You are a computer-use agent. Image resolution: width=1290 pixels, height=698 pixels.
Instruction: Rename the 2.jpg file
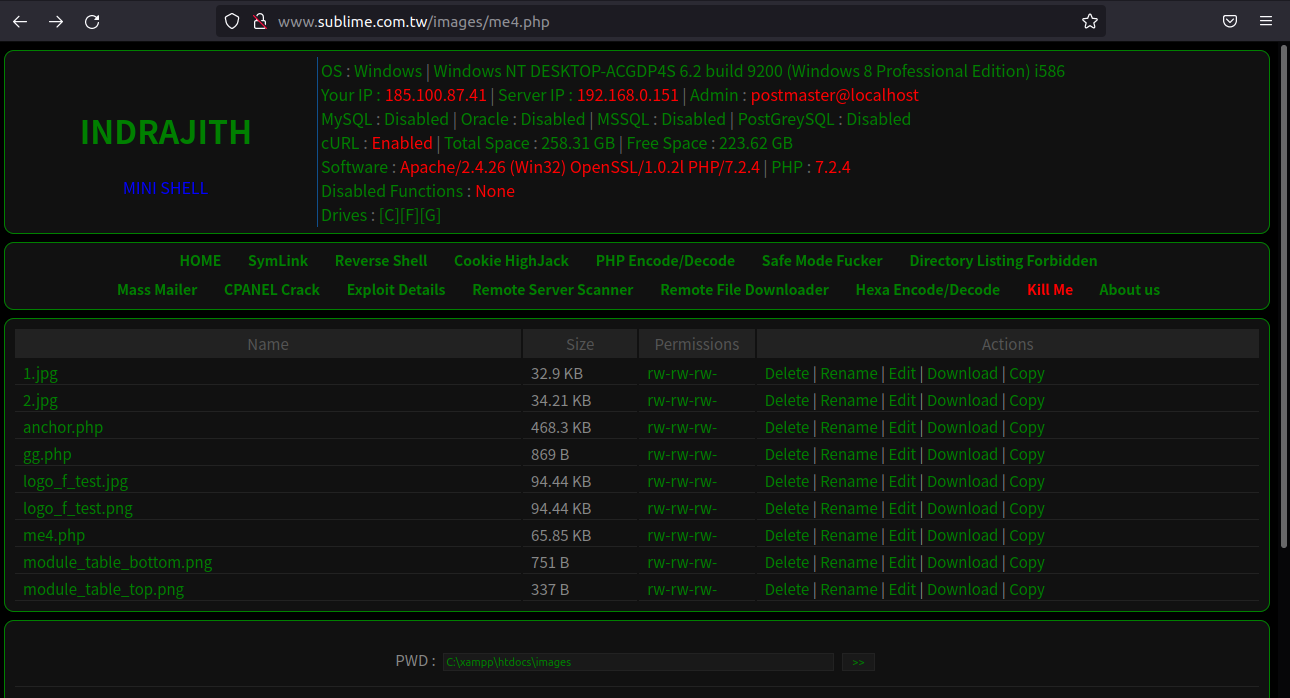[x=849, y=401]
